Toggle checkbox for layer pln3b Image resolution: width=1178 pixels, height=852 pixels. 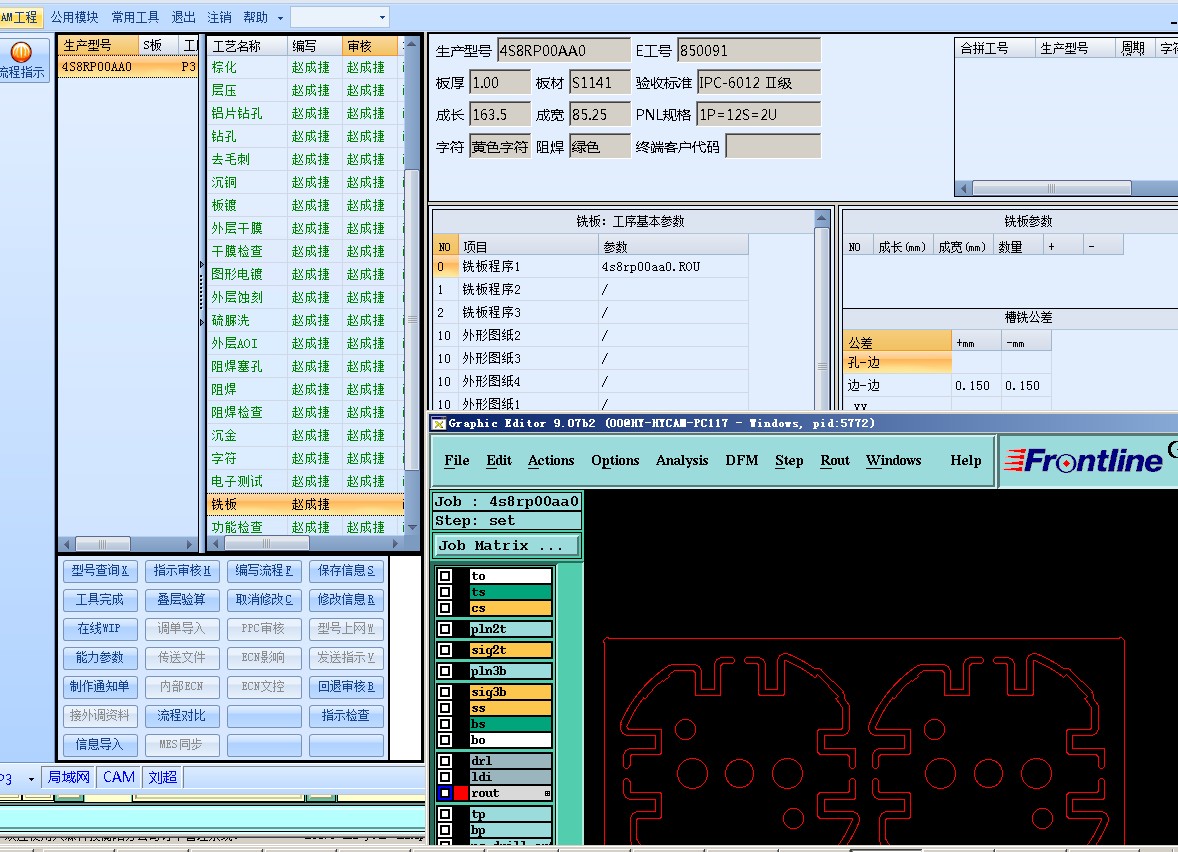pyautogui.click(x=445, y=671)
